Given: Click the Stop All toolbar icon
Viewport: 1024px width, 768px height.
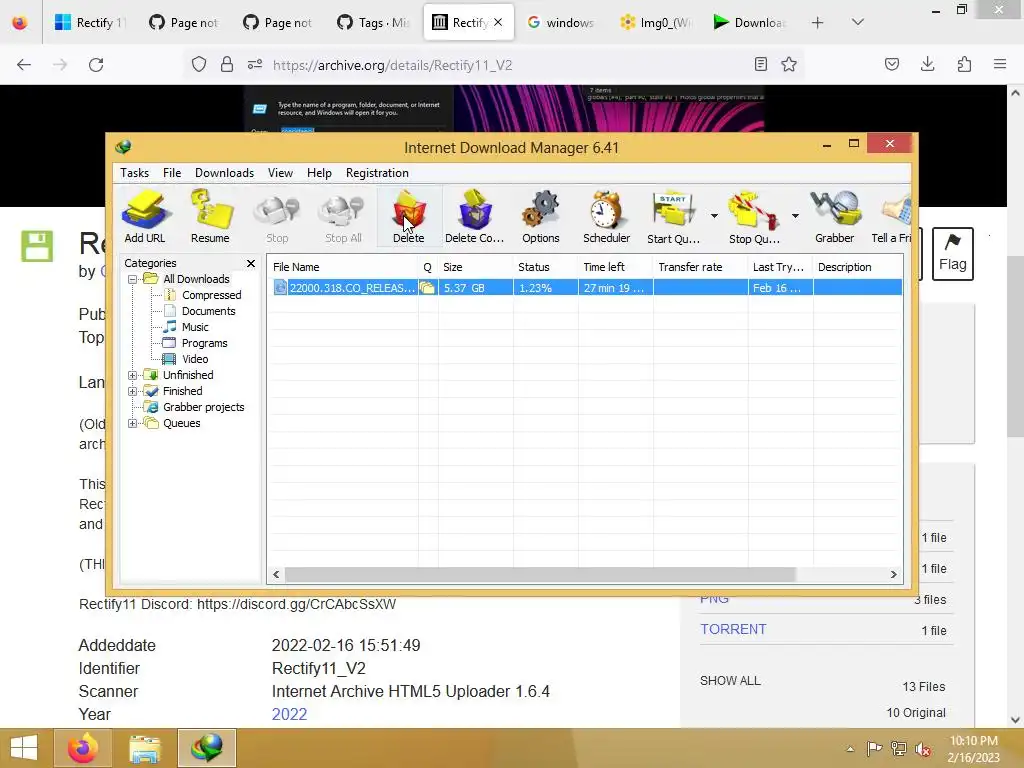Looking at the screenshot, I should click(344, 216).
